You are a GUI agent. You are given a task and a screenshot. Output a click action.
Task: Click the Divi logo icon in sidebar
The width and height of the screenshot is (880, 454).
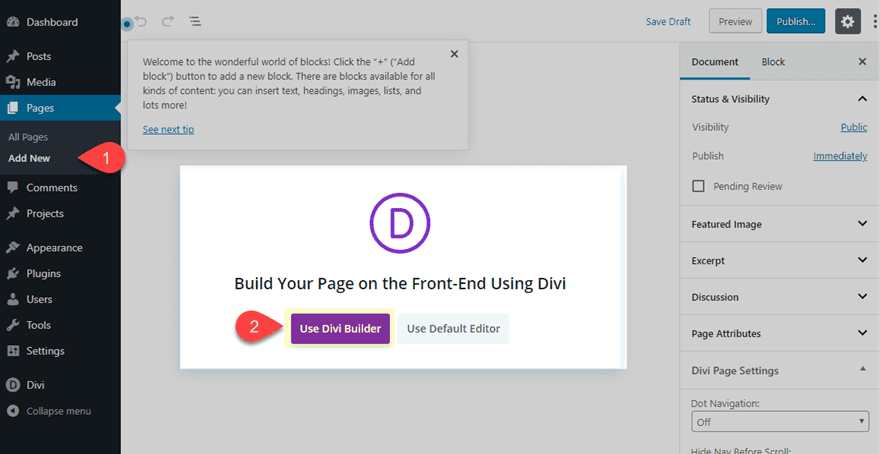13,385
